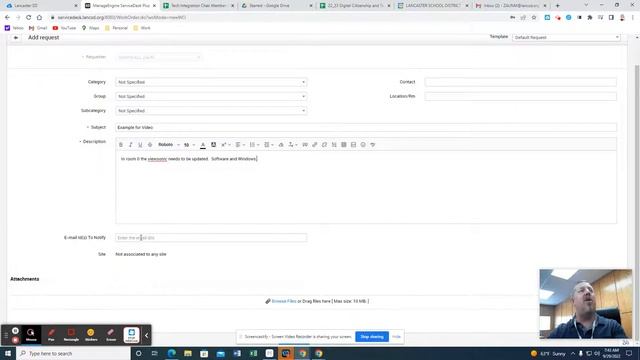The width and height of the screenshot is (640, 360).
Task: Switch to LANCASTER SCHOOL DISTRICT tab
Action: pos(433,6)
